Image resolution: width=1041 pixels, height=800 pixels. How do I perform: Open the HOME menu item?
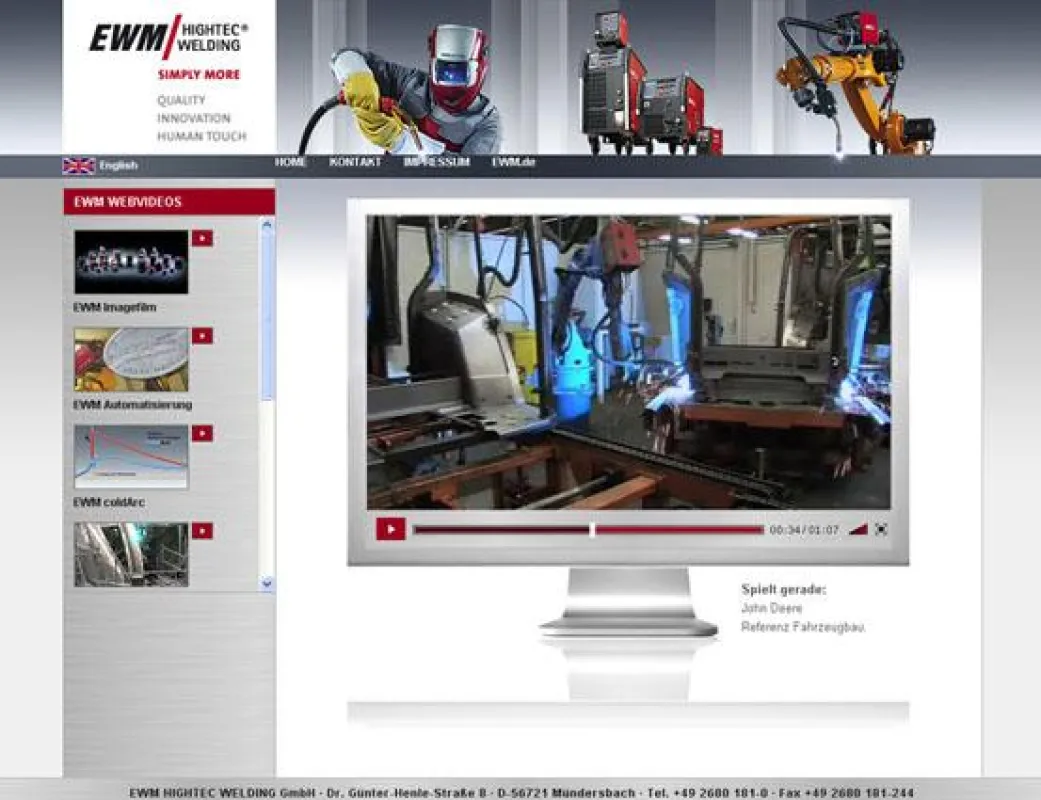tap(290, 162)
